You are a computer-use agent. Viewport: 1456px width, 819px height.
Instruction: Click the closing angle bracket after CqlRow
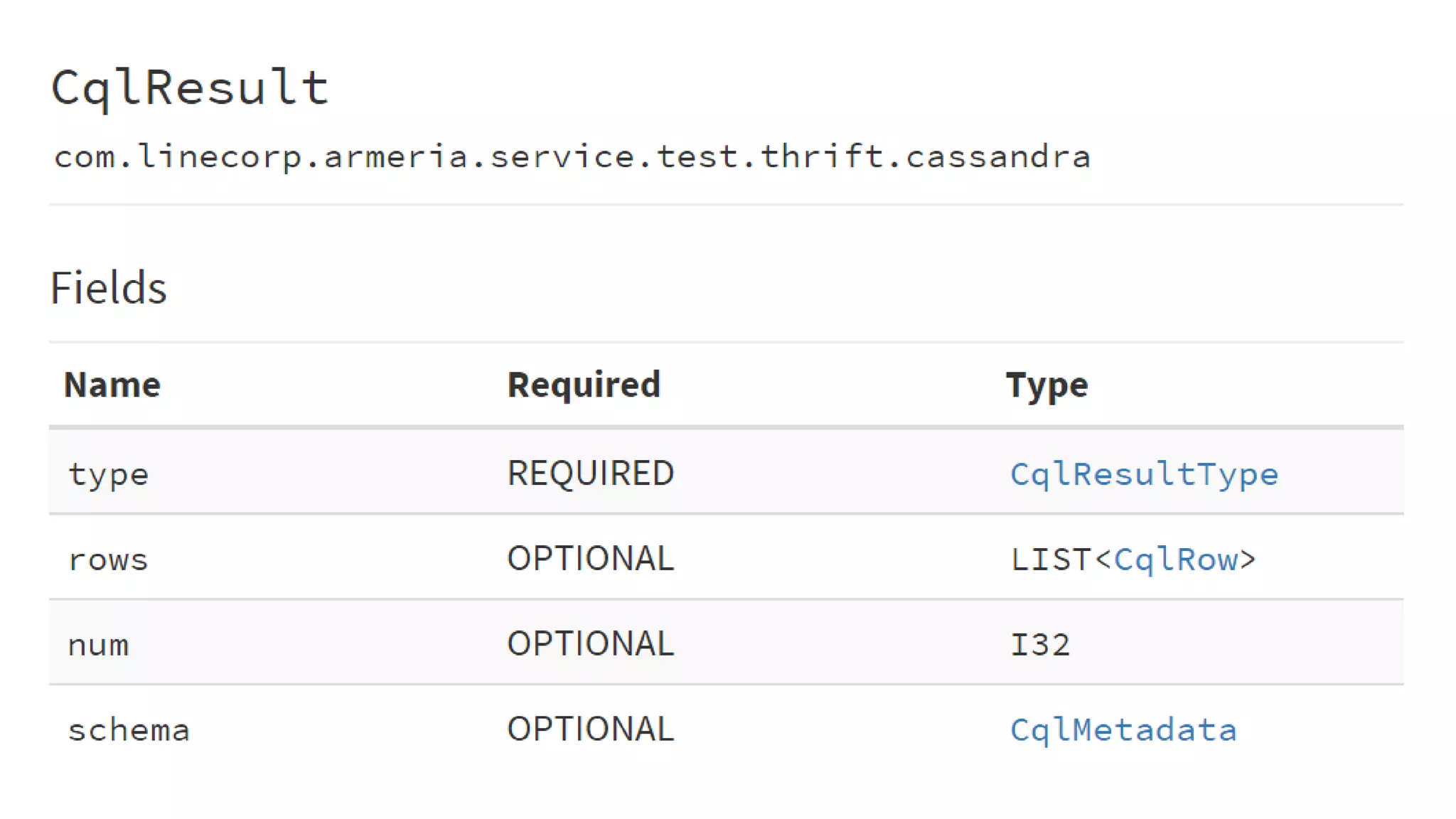coord(1248,560)
